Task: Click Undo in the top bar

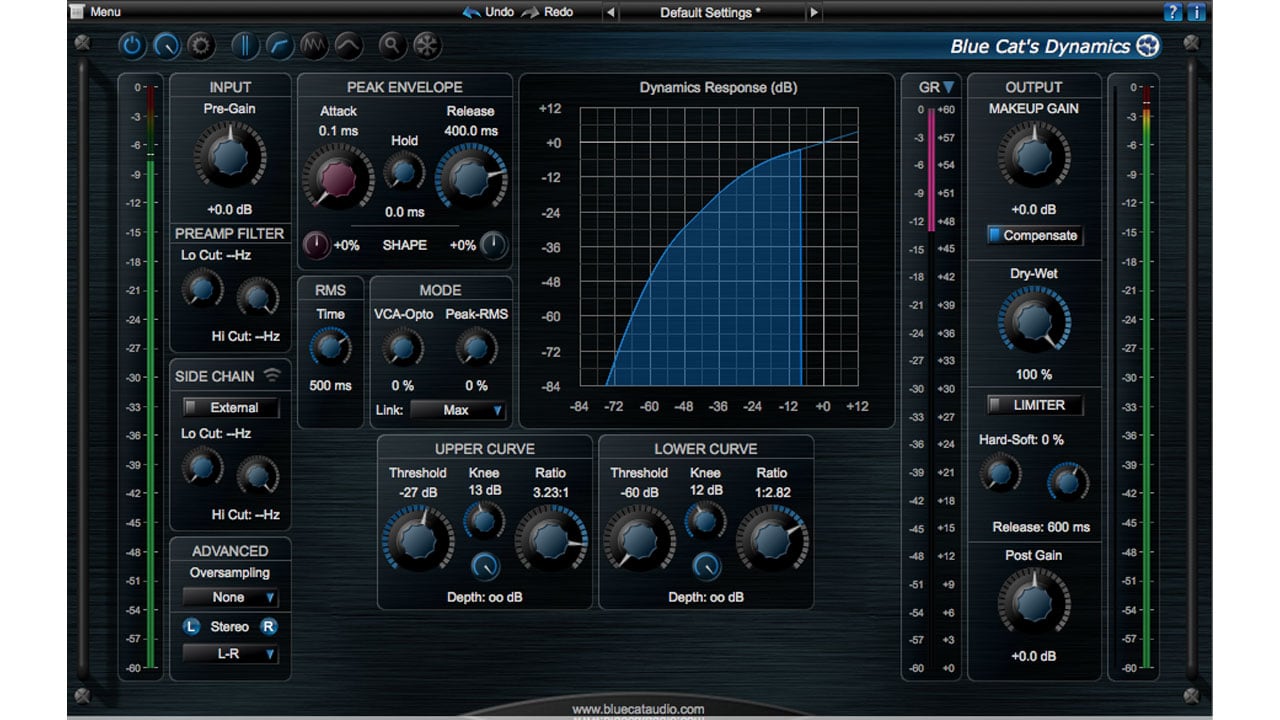Action: [x=488, y=12]
